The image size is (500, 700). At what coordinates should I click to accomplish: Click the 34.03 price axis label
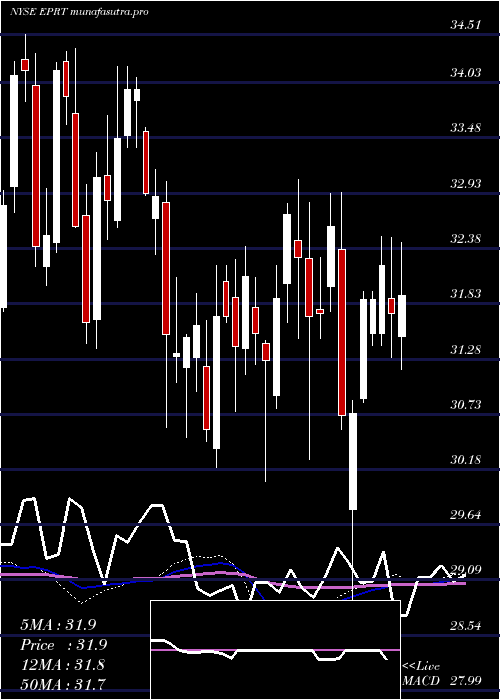(x=465, y=72)
